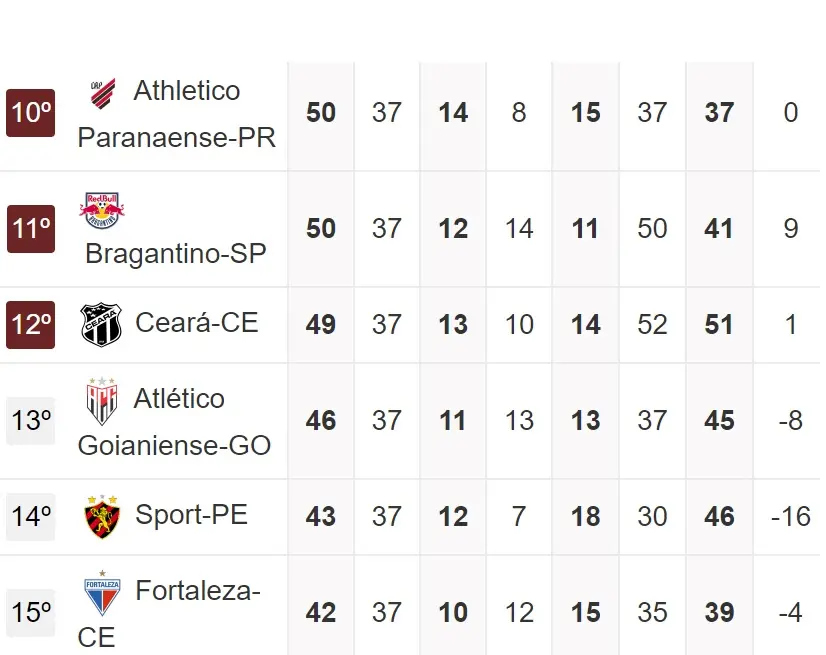Click the 13º position badge
Viewport: 826px width, 655px height.
pos(31,421)
